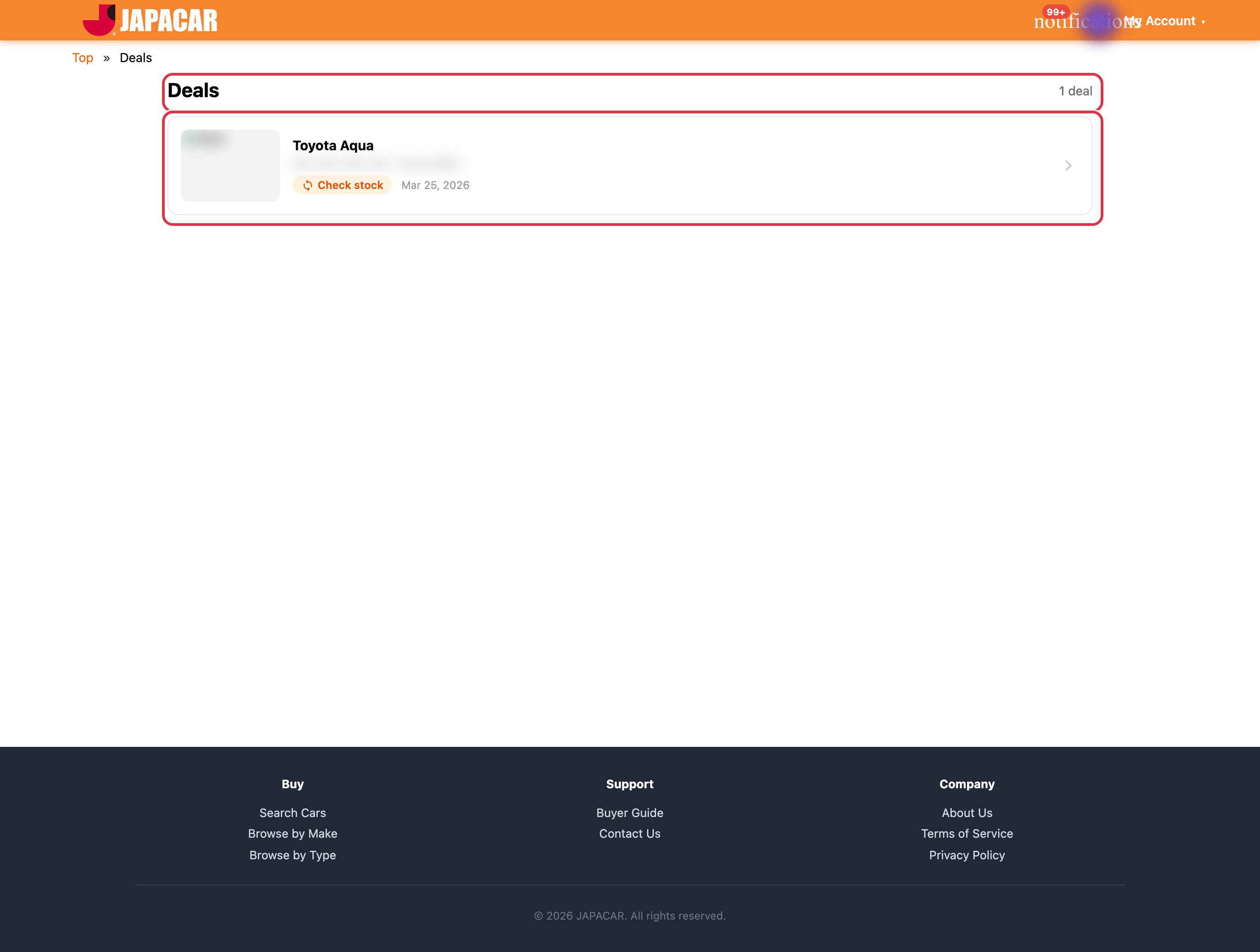The height and width of the screenshot is (952, 1260).
Task: Click the JAPACAR logo in the header
Action: click(x=150, y=21)
